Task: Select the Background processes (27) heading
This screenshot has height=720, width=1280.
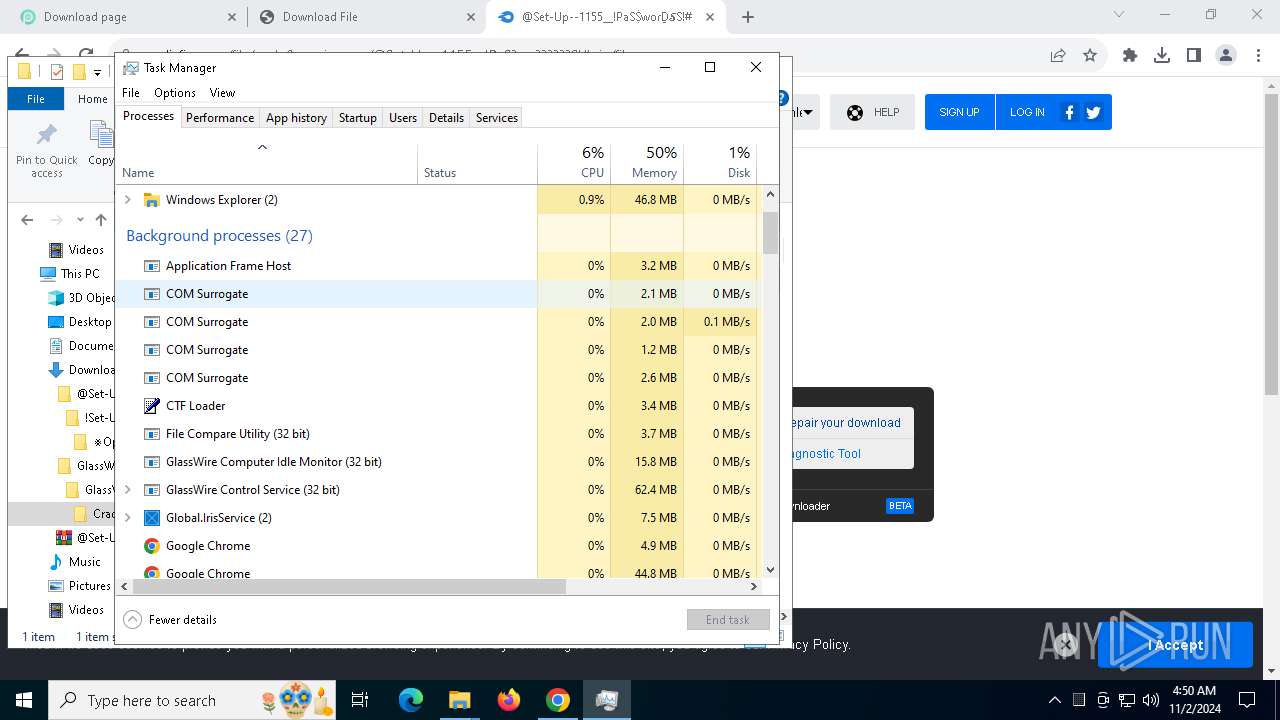Action: click(219, 236)
